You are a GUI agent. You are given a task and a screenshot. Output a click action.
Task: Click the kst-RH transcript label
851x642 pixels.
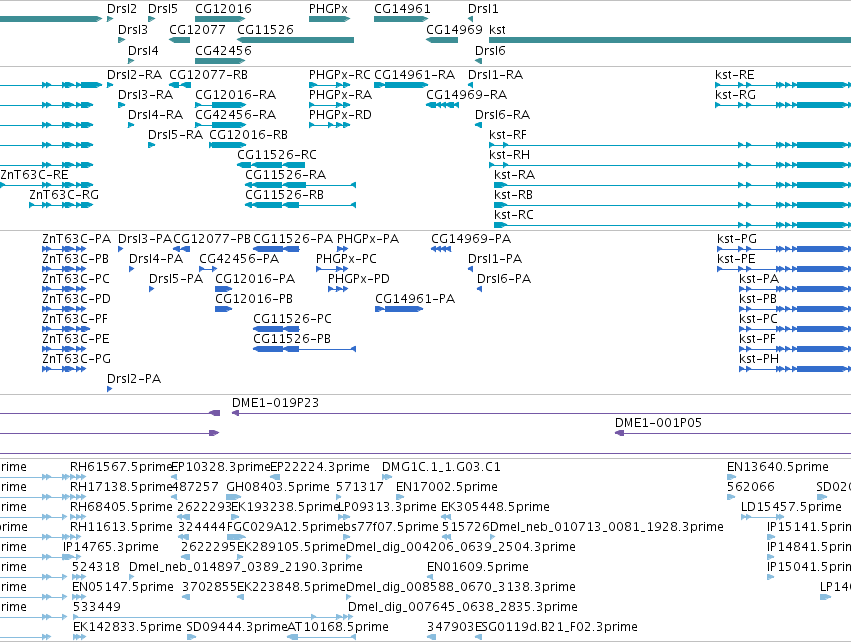pyautogui.click(x=509, y=155)
